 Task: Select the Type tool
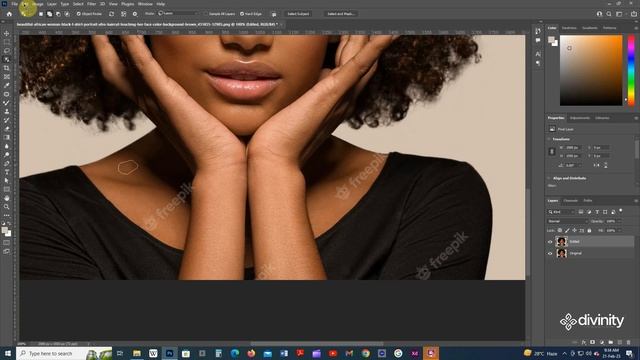click(7, 172)
